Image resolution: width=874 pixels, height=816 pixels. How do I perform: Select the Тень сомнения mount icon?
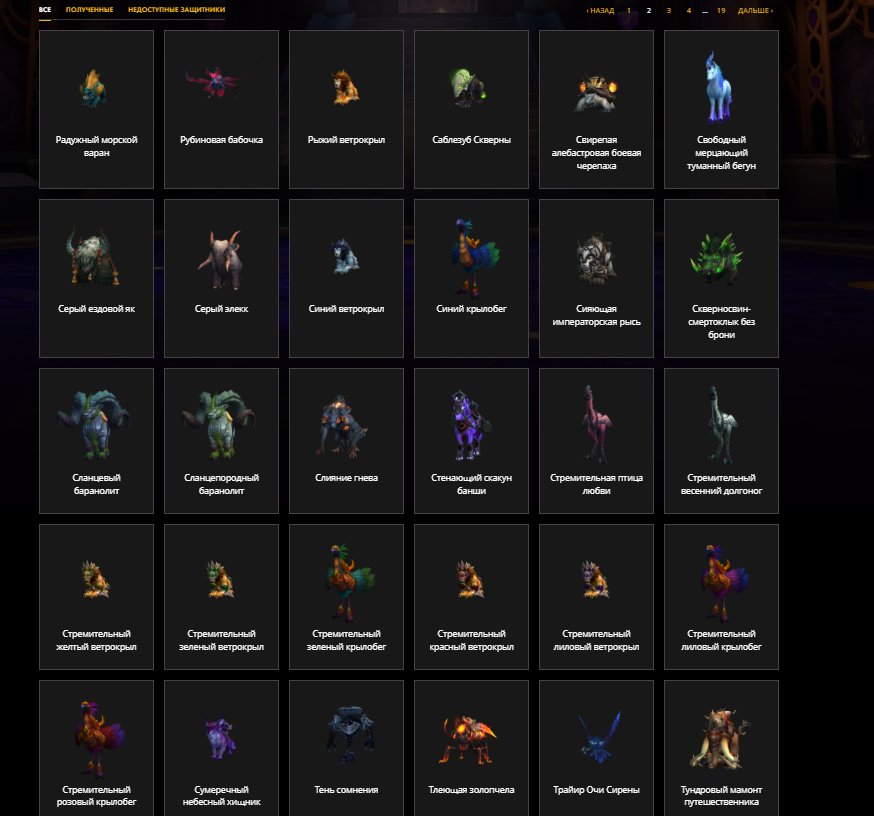350,735
